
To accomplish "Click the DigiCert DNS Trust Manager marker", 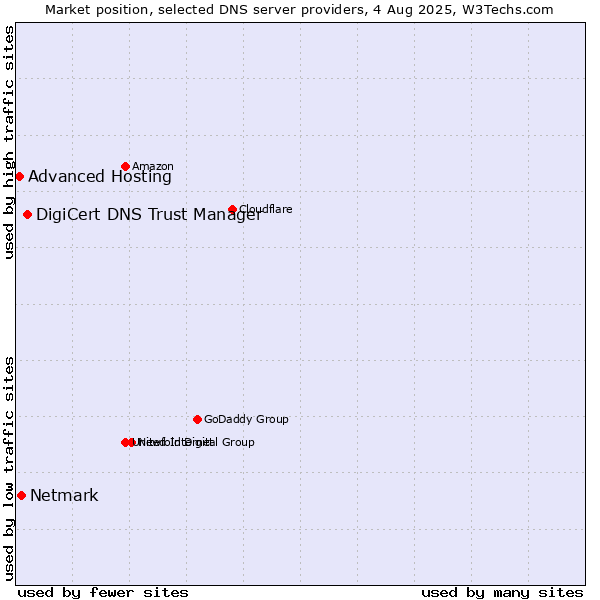I will [28, 214].
